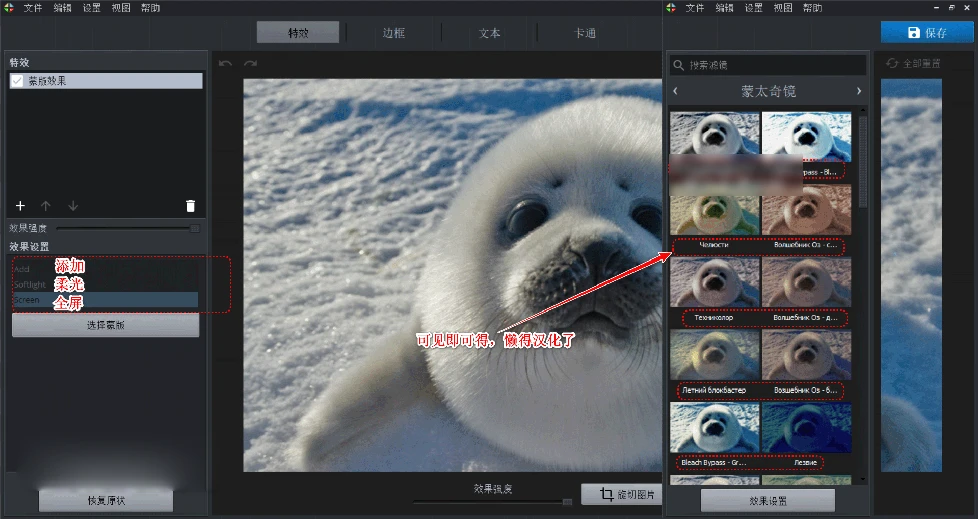
Task: Open 帮助 menu in the right menu bar
Action: click(x=812, y=8)
